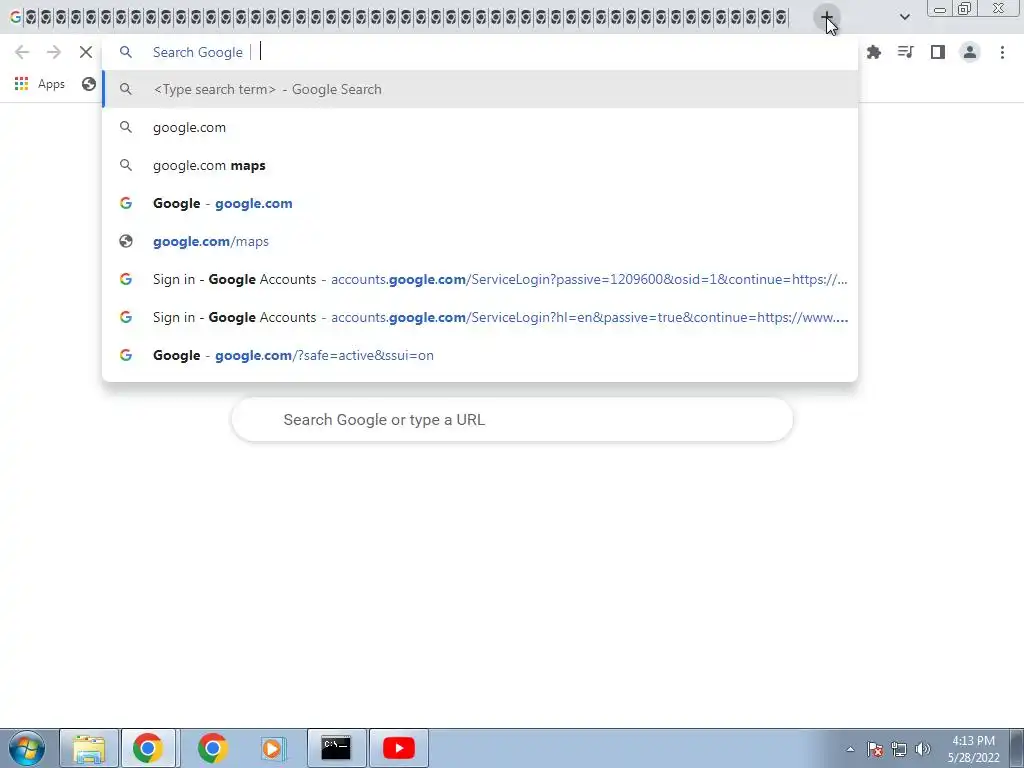Choose Sign in suggestion with passive=1209600
The width and height of the screenshot is (1024, 768).
click(480, 279)
